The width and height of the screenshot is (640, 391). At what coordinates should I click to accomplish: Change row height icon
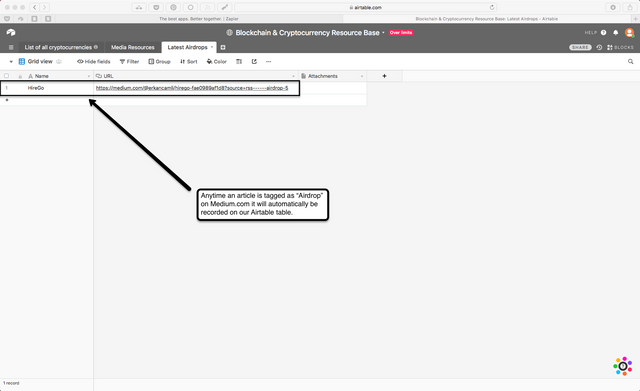click(x=239, y=62)
